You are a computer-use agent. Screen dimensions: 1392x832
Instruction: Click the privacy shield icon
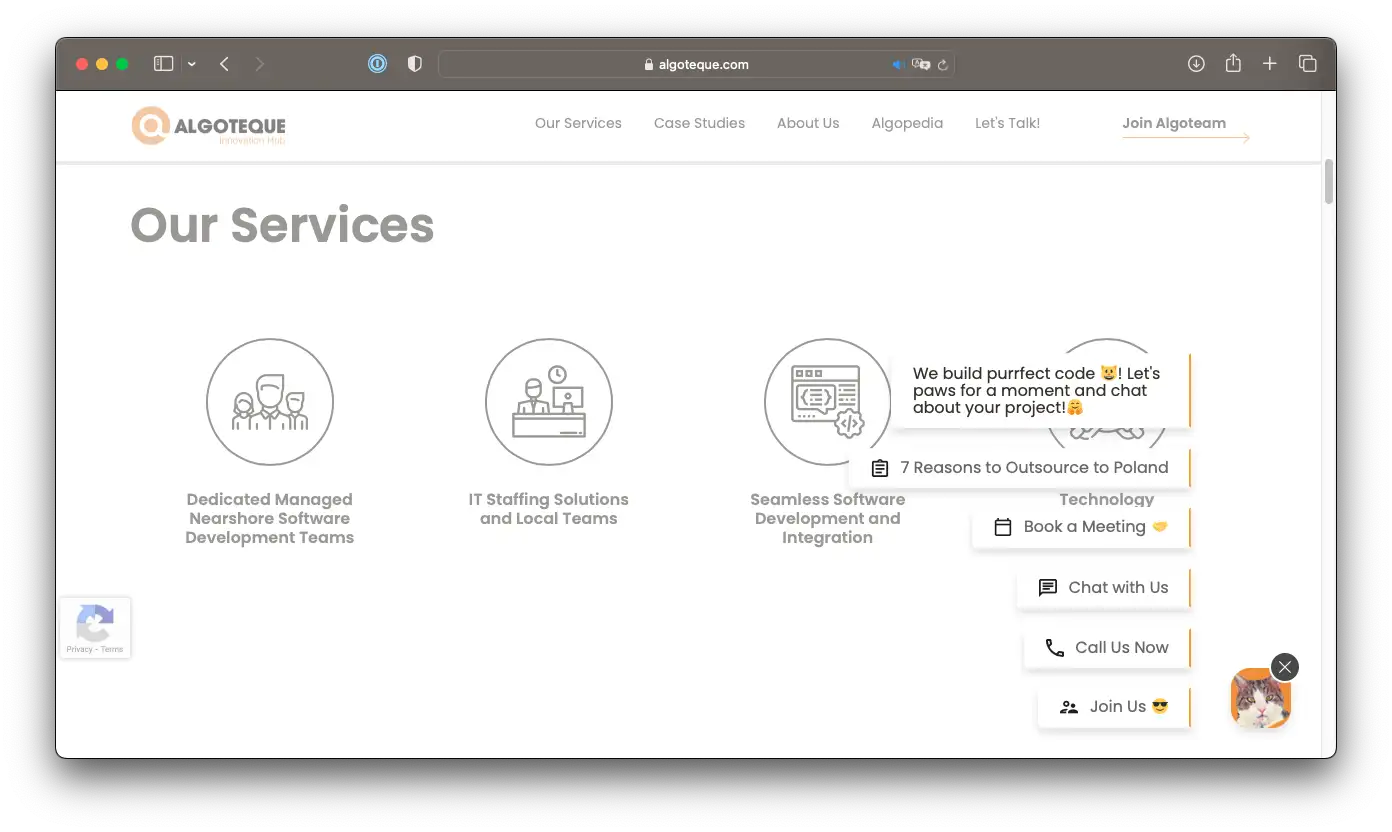[415, 64]
